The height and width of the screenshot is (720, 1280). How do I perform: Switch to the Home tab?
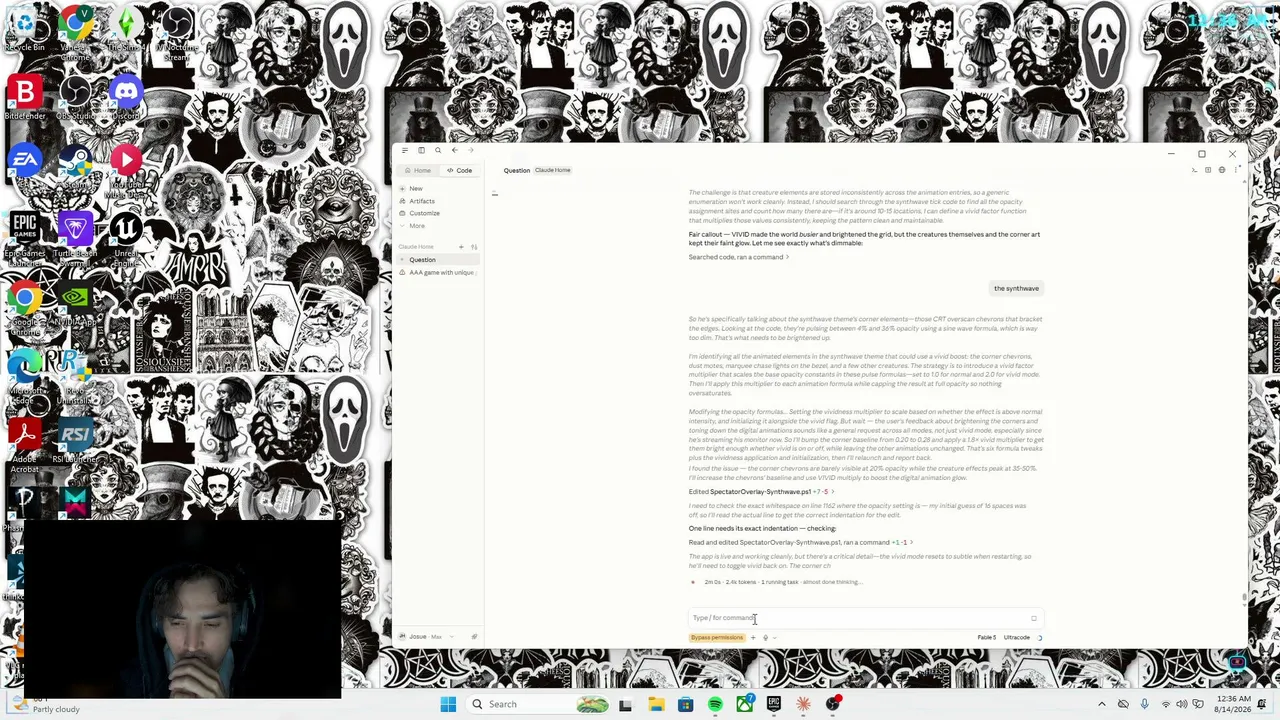pos(417,170)
